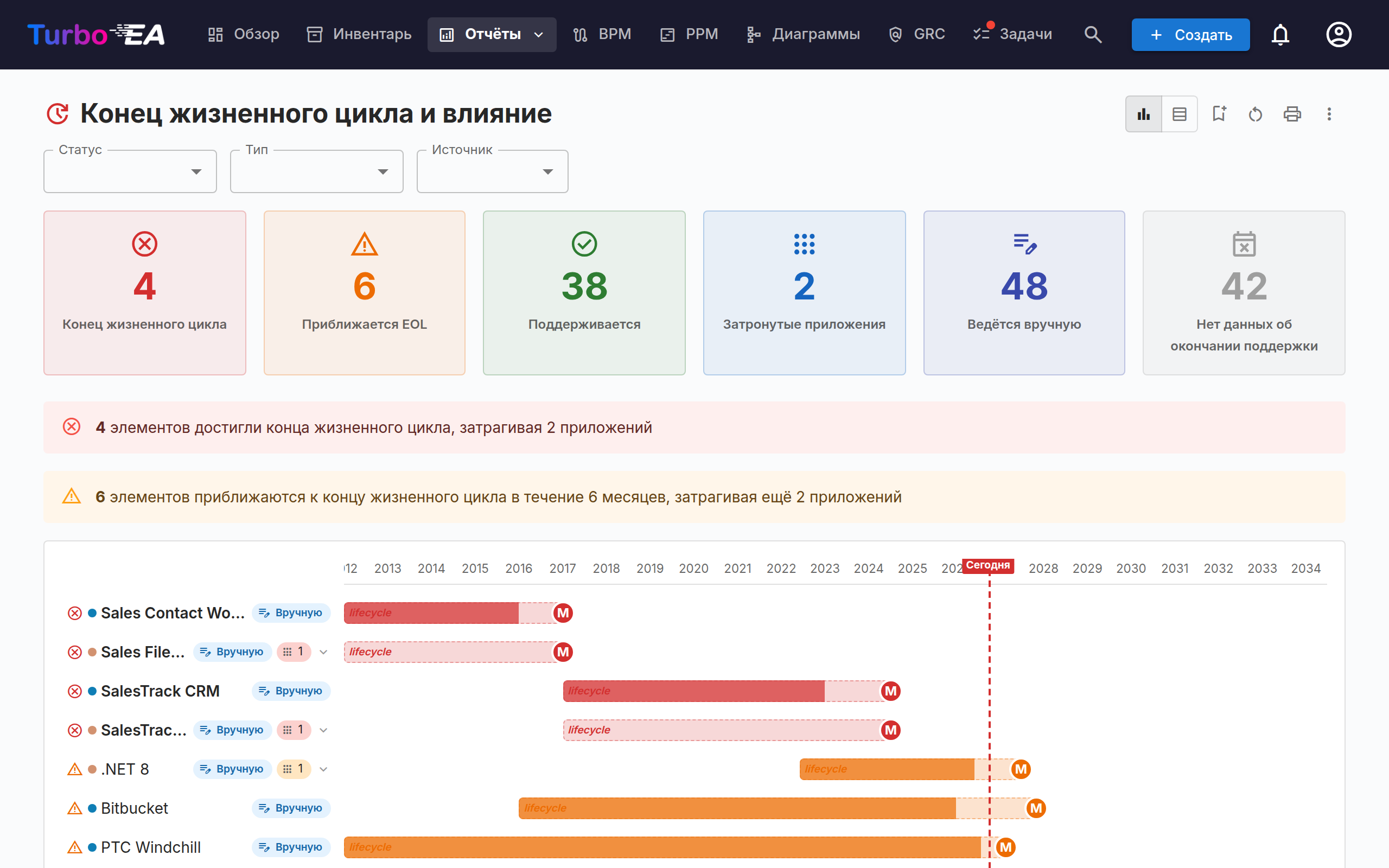Open the search magnifier icon

1093,34
